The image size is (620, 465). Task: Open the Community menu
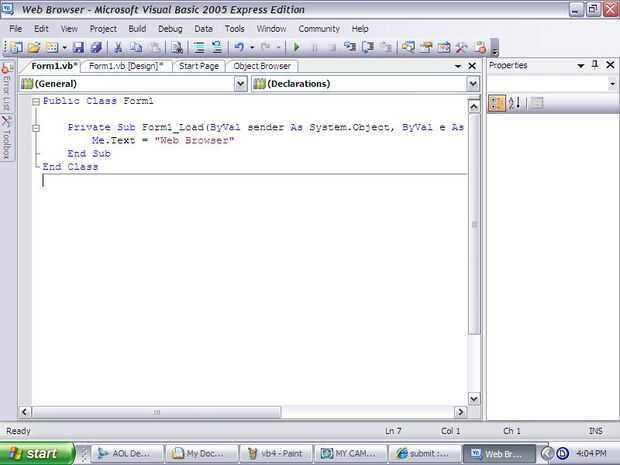319,29
